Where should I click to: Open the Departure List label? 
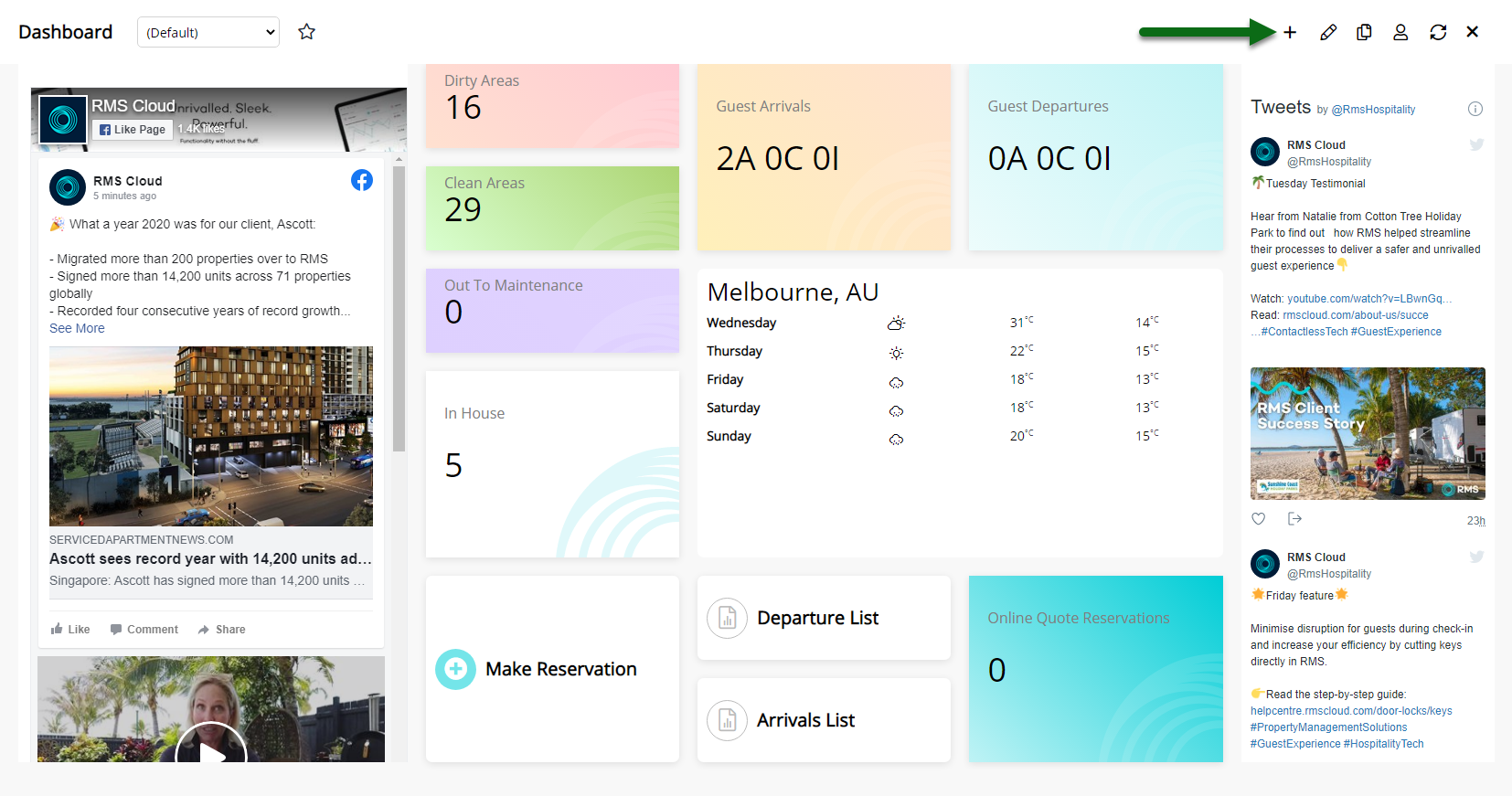click(817, 618)
